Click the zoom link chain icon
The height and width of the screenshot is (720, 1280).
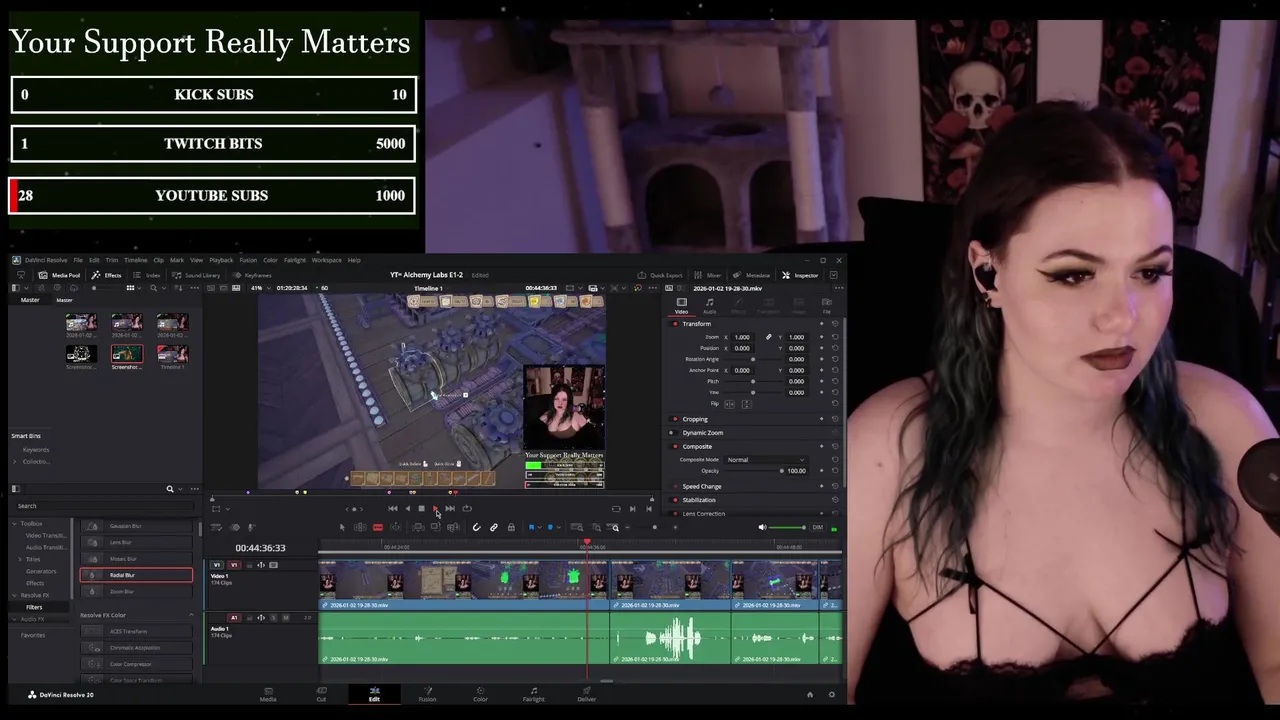[768, 337]
